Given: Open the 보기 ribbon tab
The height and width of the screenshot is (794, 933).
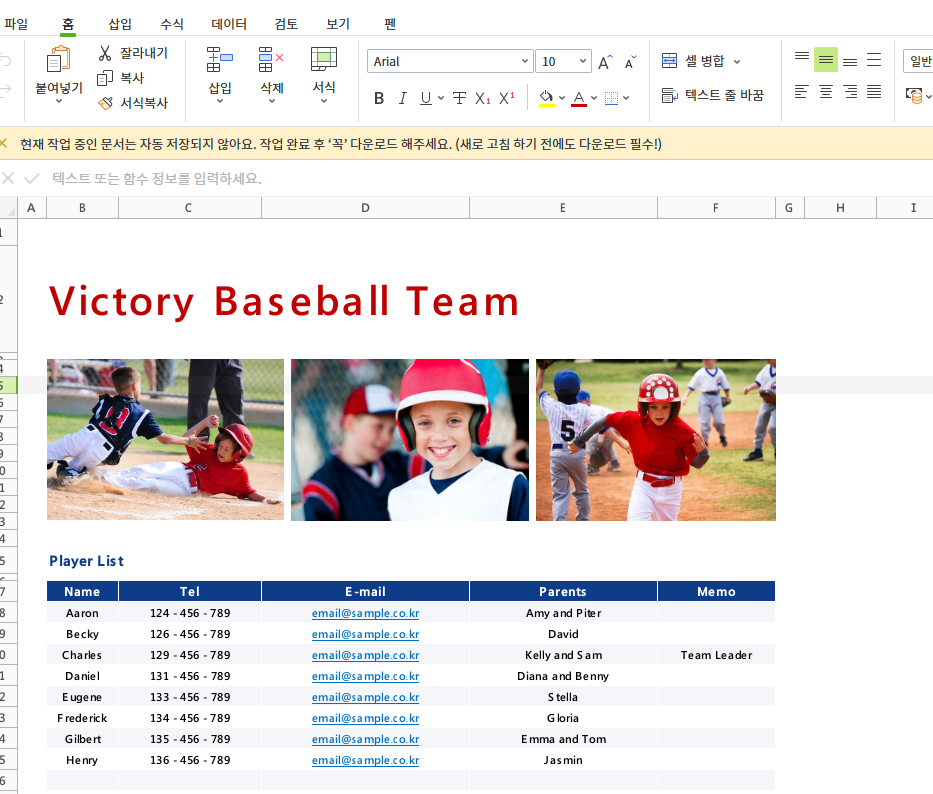Looking at the screenshot, I should pos(337,24).
